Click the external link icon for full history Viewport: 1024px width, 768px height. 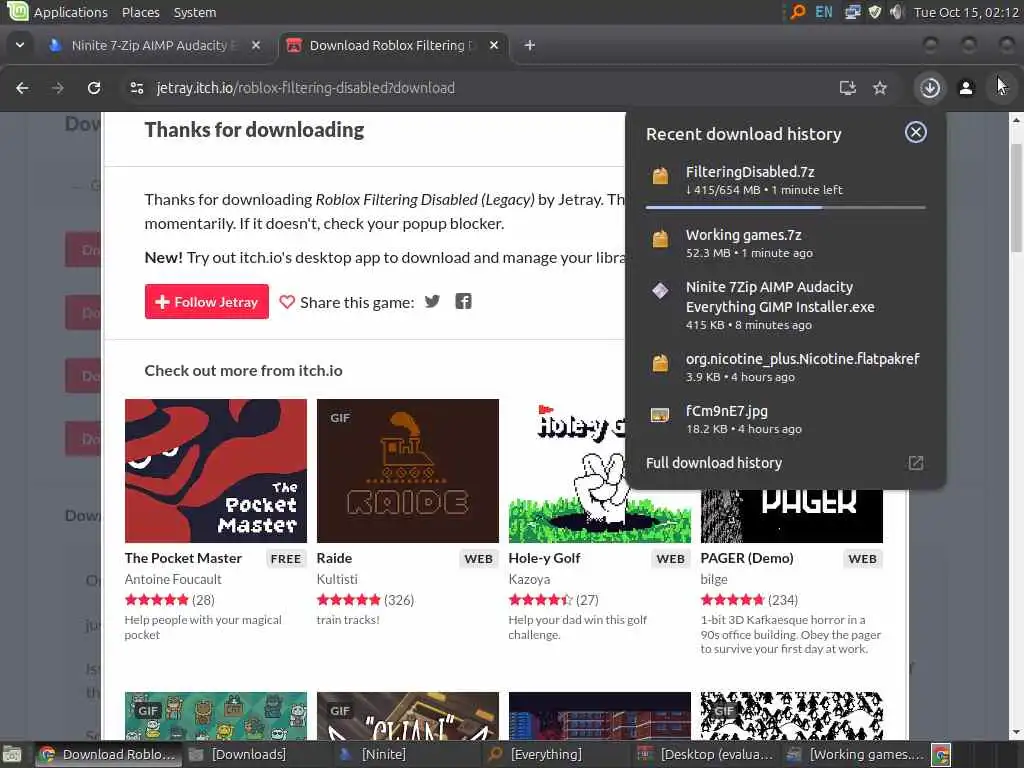(916, 463)
